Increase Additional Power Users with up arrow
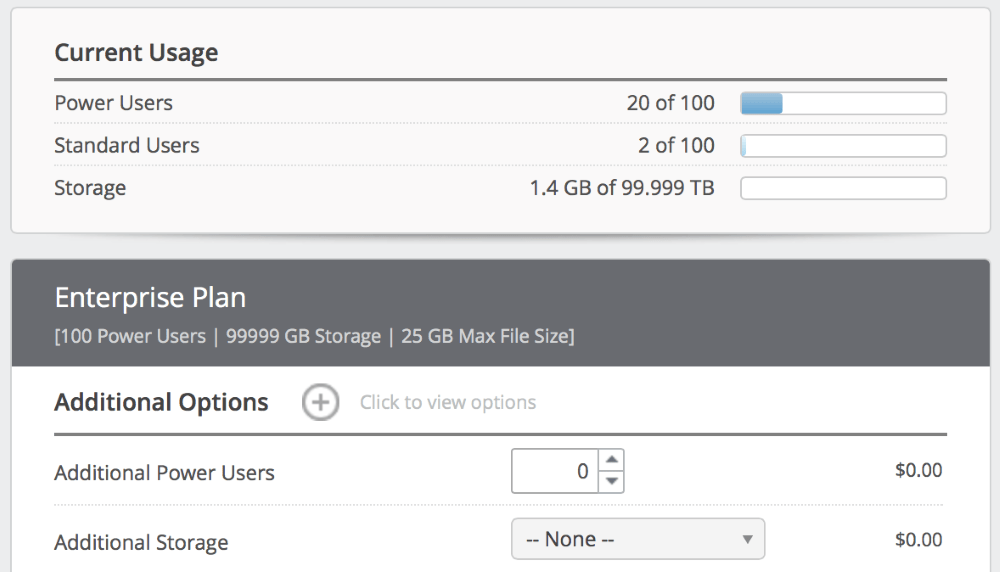This screenshot has height=572, width=1000. pos(613,460)
